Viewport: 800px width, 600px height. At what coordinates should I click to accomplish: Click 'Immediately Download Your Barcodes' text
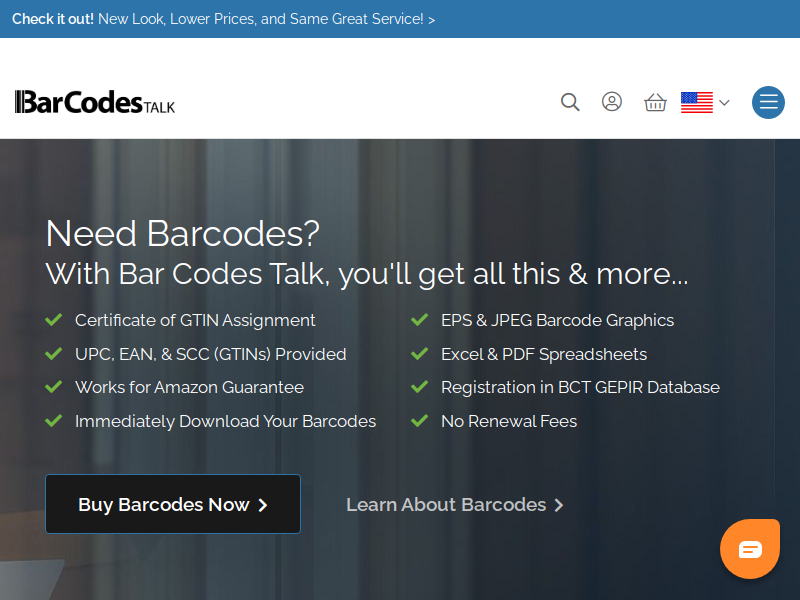tap(226, 421)
